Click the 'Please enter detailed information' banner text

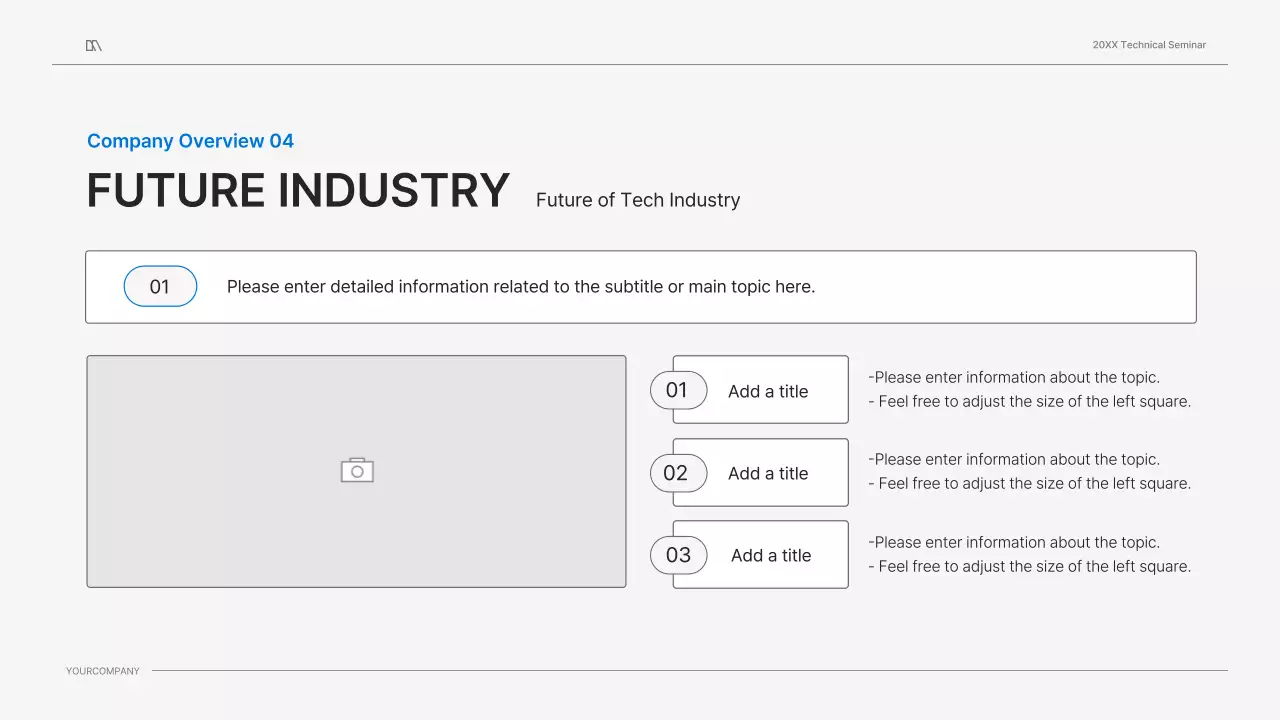(x=521, y=287)
